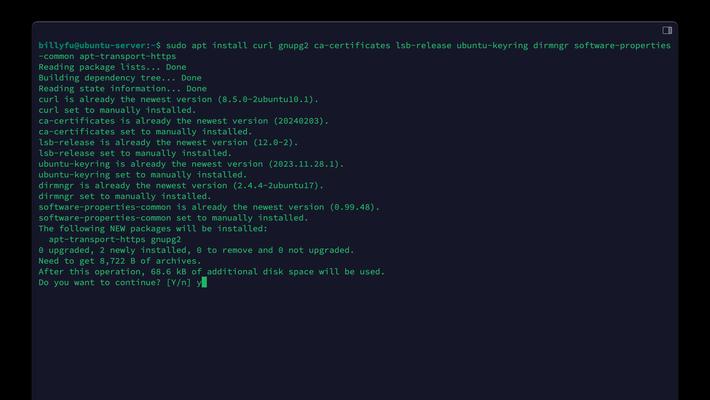
Task: Click 'gnupg2' in the apt install command
Action: (x=293, y=45)
